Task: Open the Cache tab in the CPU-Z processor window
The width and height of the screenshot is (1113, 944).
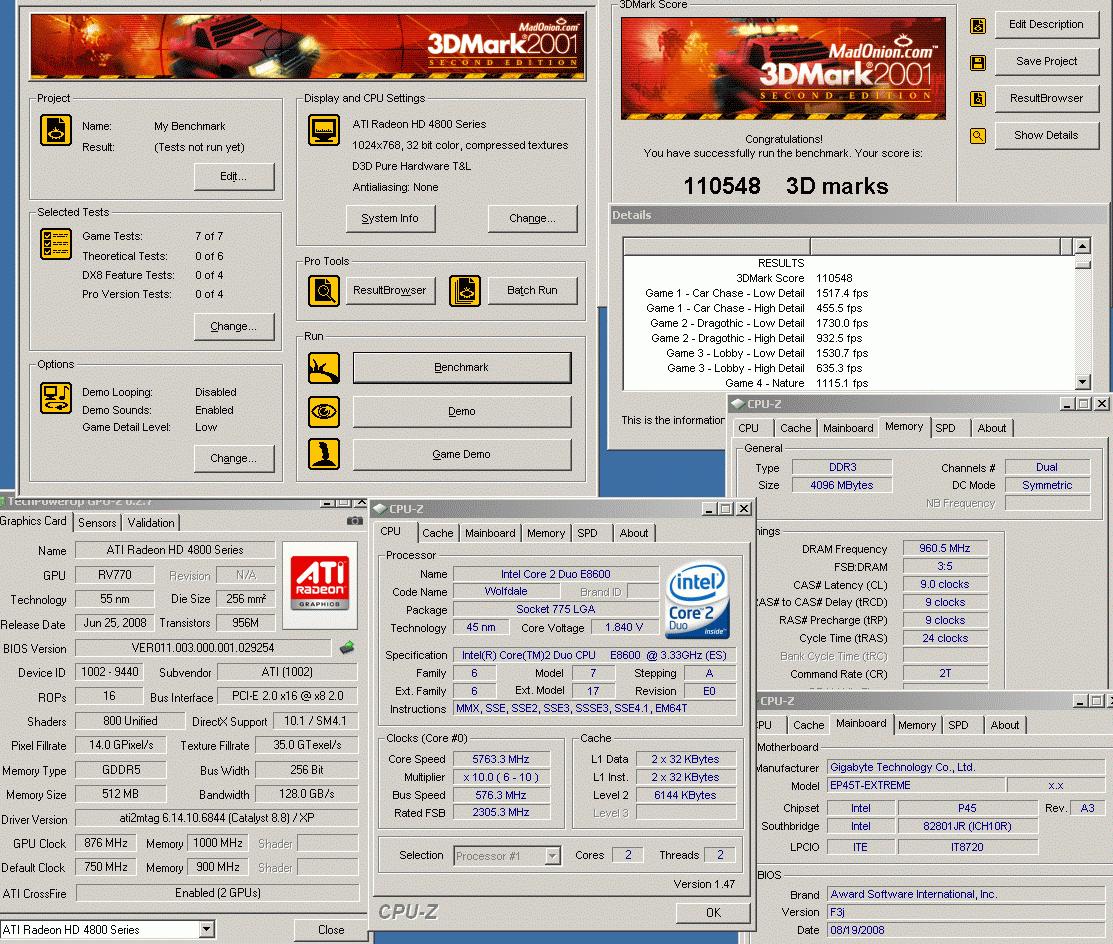Action: (437, 533)
